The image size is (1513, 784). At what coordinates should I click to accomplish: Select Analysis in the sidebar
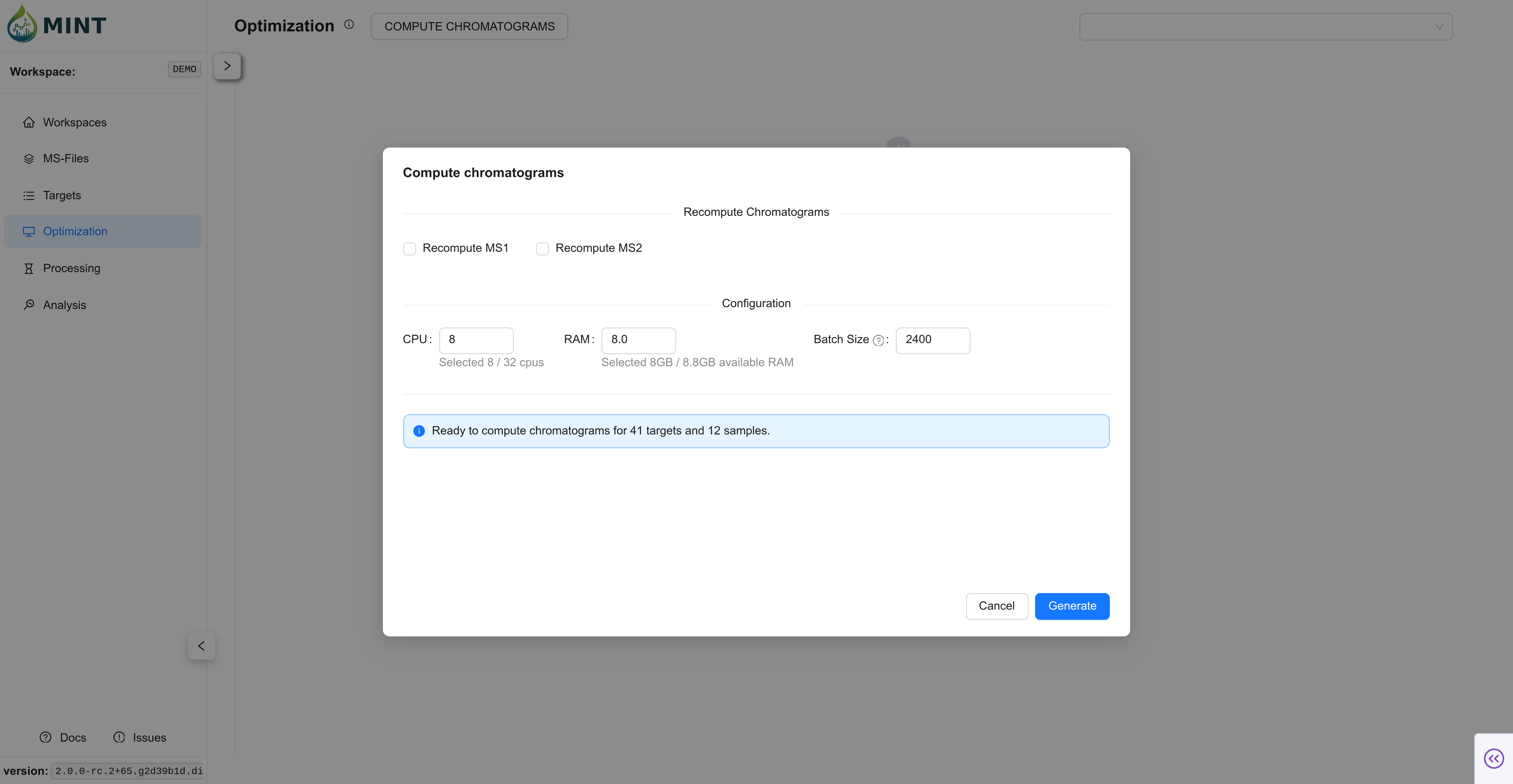point(64,305)
